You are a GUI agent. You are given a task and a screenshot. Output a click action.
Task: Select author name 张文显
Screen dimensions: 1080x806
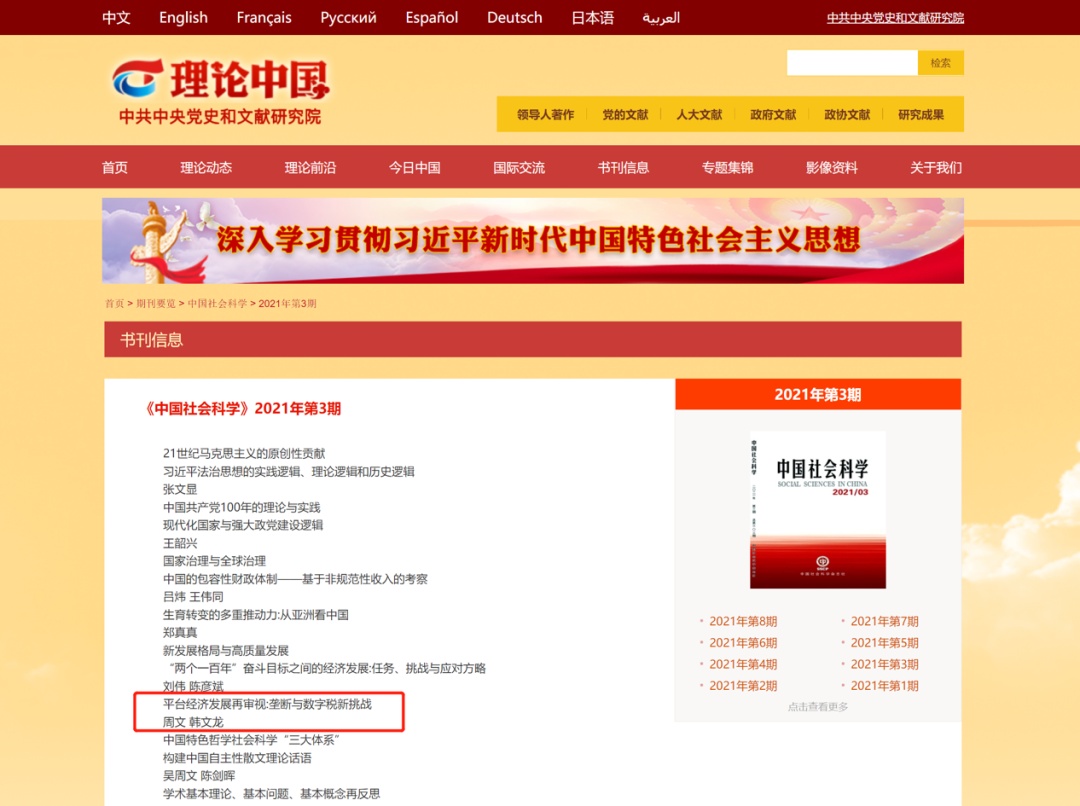pos(180,489)
